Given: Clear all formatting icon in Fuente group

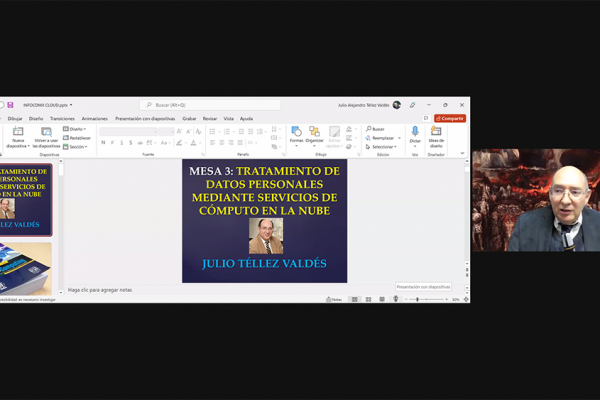Looking at the screenshot, I should [x=198, y=131].
